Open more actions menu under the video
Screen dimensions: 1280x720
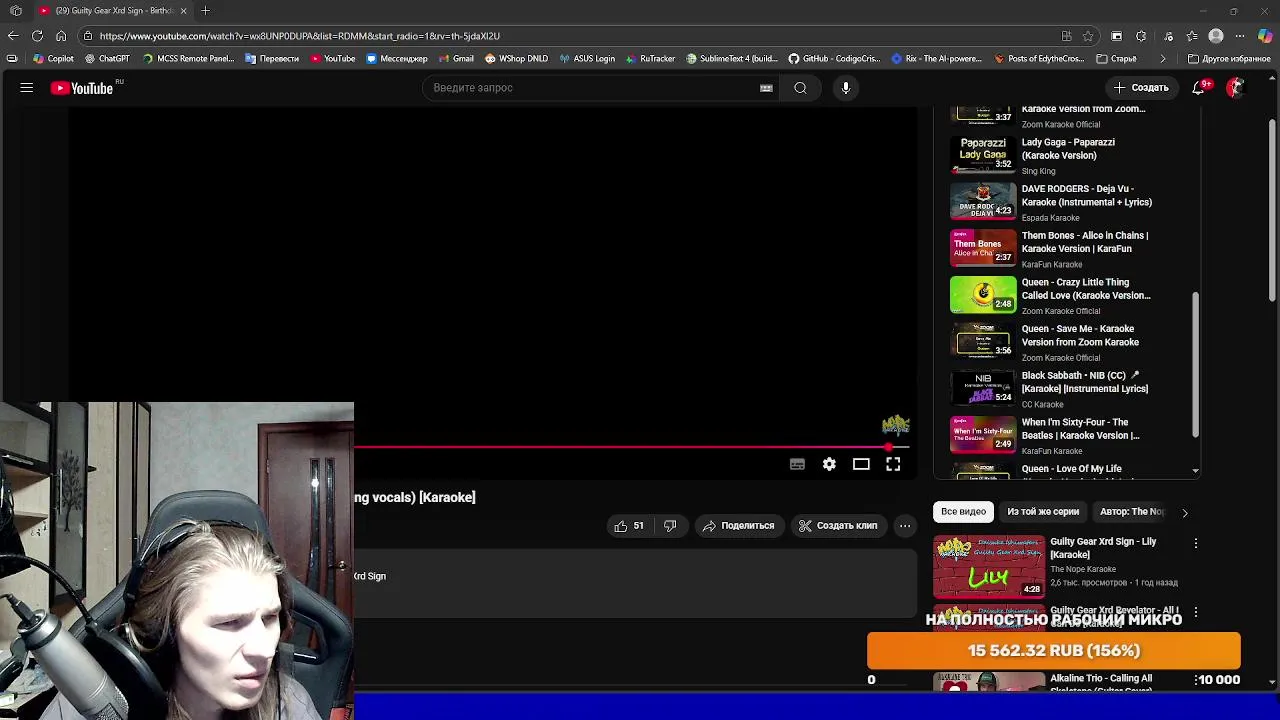tap(905, 526)
